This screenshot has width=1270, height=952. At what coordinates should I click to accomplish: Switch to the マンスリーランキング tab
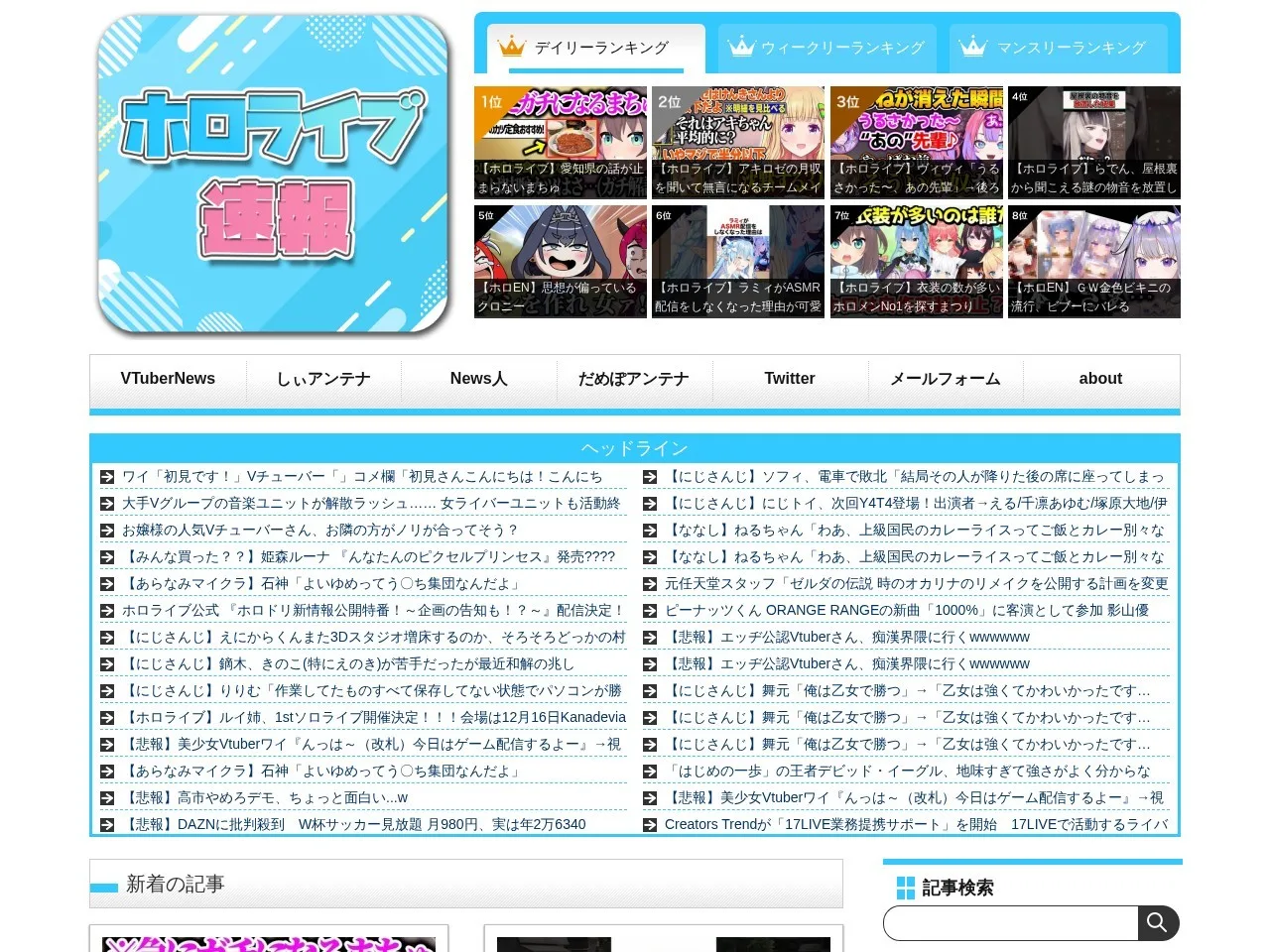[1059, 48]
